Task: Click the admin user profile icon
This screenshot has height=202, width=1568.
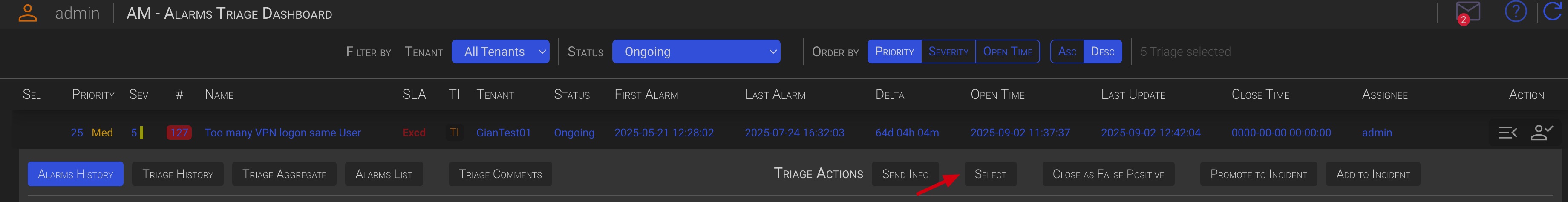Action: point(27,13)
